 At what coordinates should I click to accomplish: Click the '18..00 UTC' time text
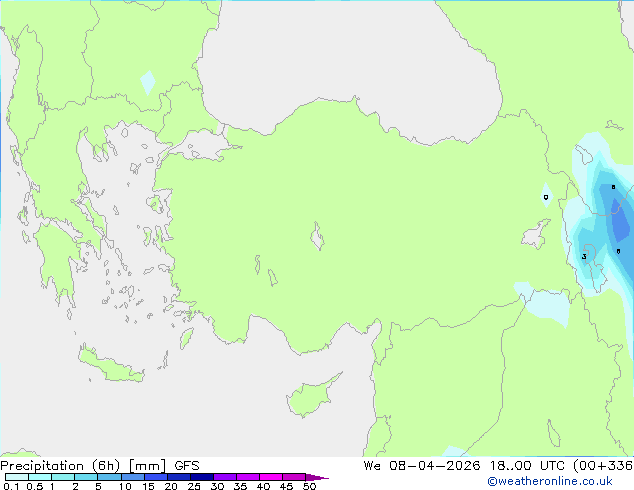[x=527, y=466]
